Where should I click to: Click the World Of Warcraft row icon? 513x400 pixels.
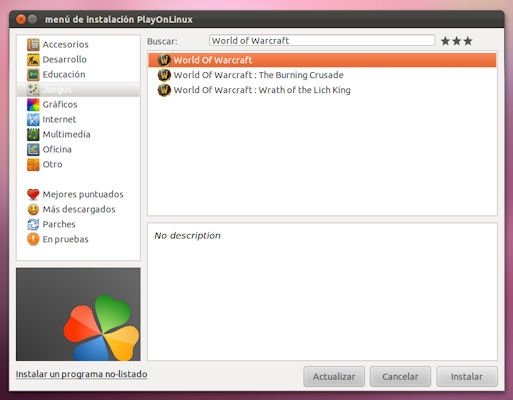click(164, 60)
